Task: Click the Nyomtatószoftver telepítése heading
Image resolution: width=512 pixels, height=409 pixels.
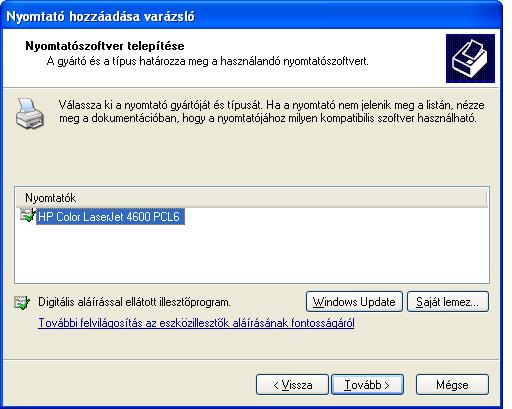Action: (105, 46)
